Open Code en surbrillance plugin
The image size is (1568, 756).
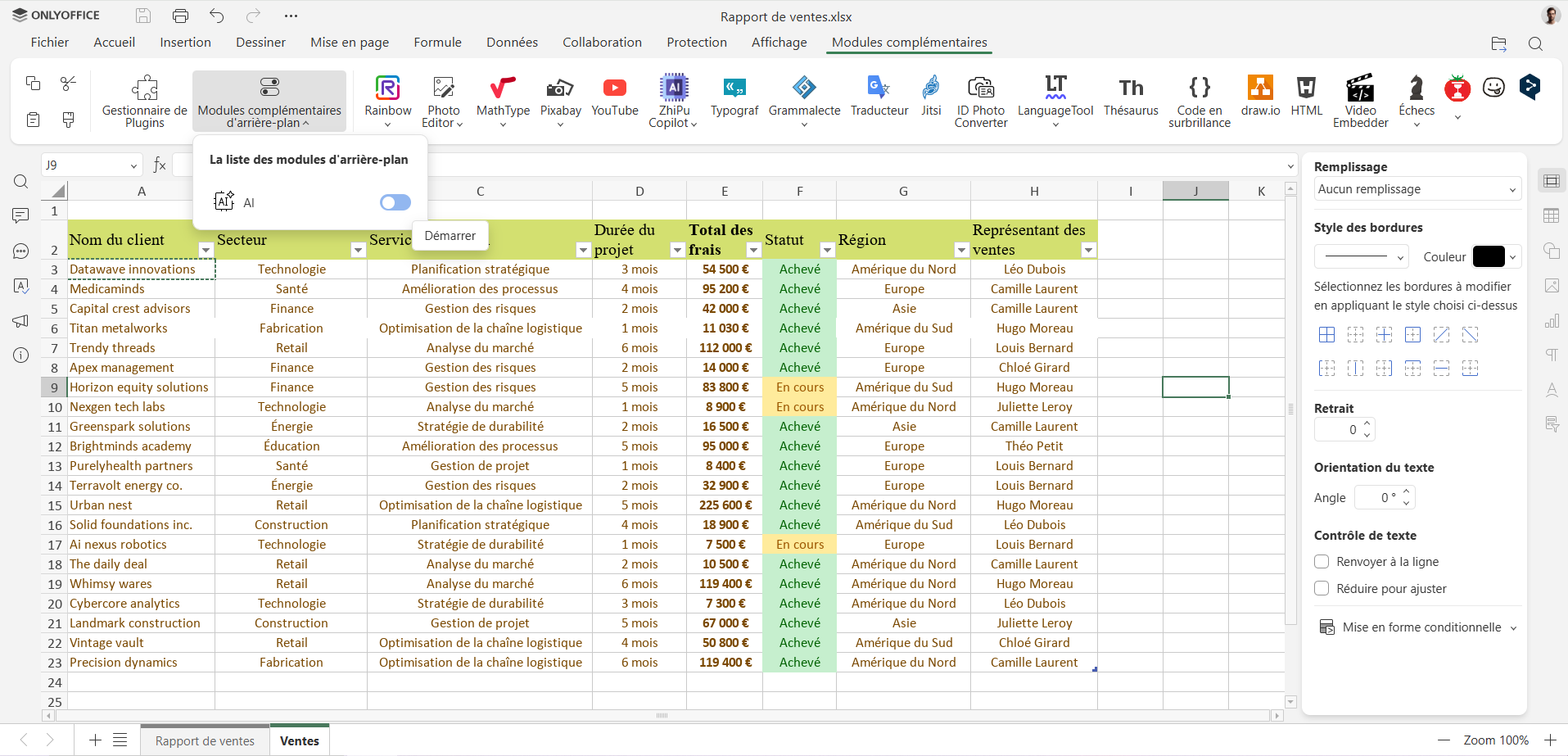(1199, 101)
